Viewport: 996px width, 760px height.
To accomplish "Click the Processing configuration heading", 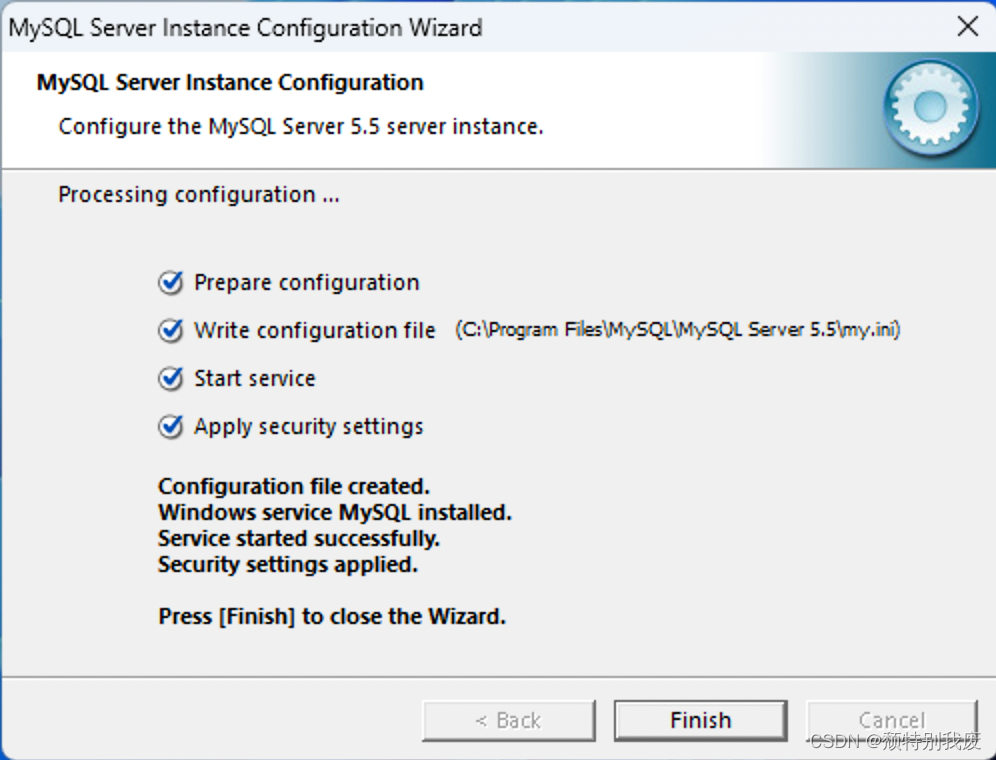I will (198, 194).
